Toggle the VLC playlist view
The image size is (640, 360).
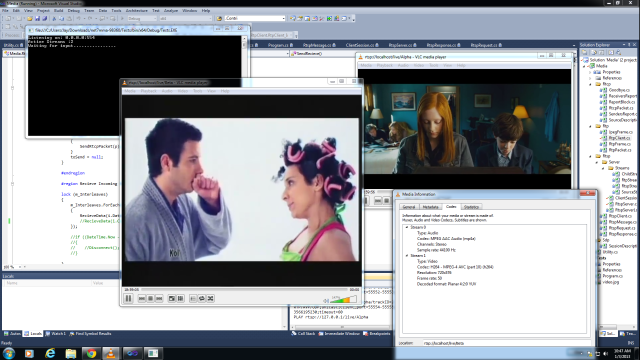click(193, 299)
